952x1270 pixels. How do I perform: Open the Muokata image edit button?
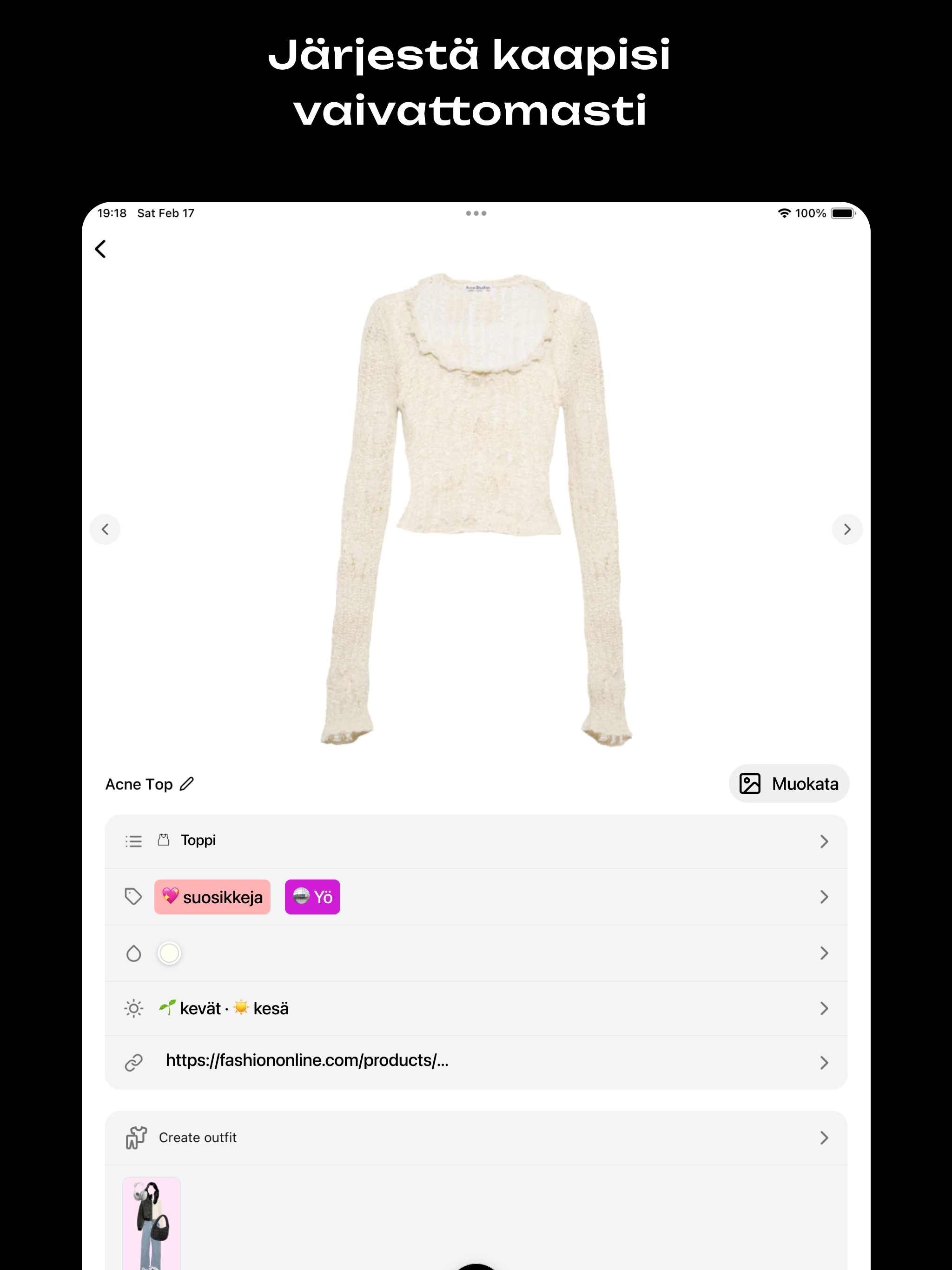(789, 784)
